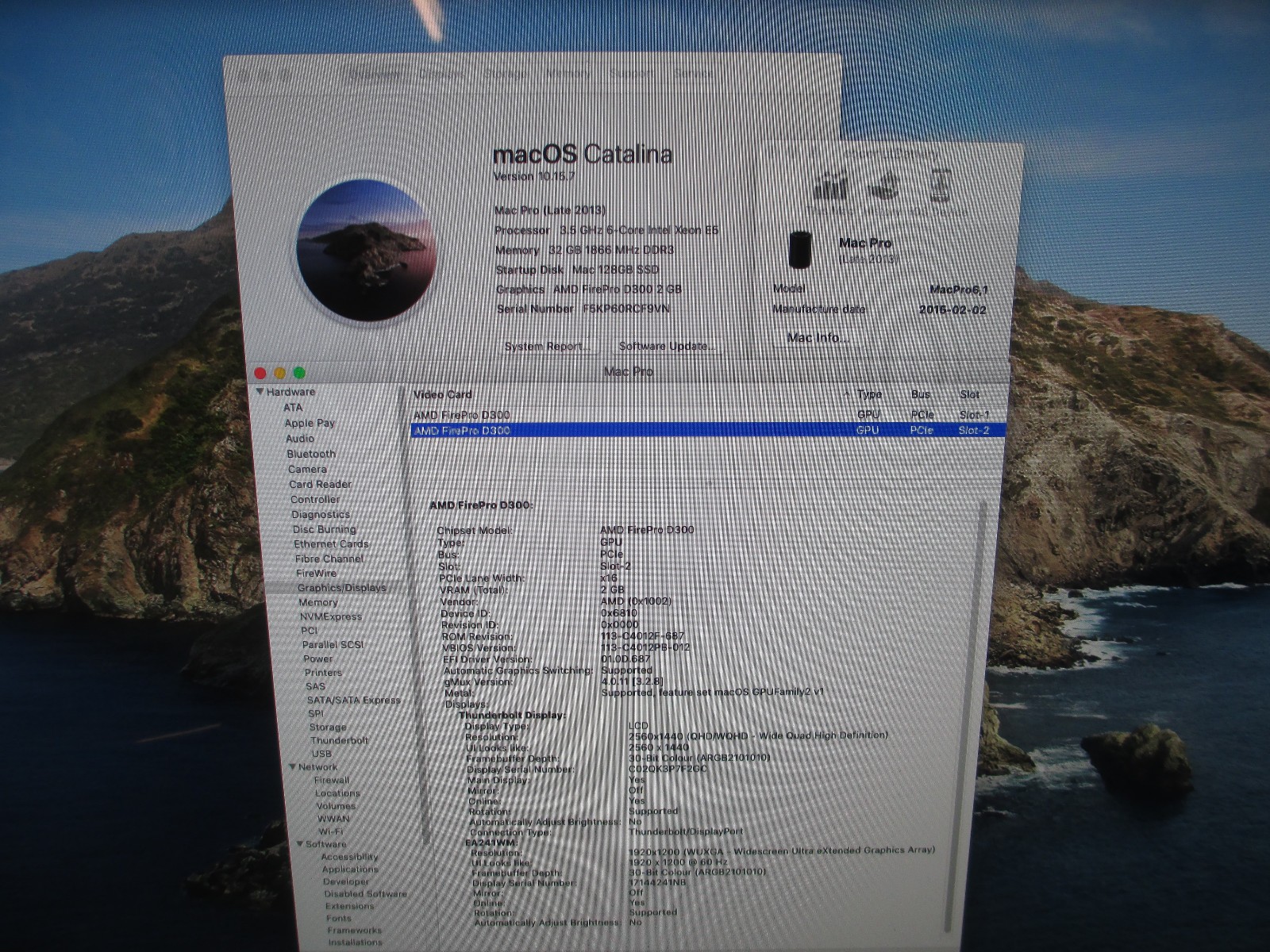Screen dimensions: 1270x952
Task: Click the Mac Info… button
Action: (x=818, y=337)
